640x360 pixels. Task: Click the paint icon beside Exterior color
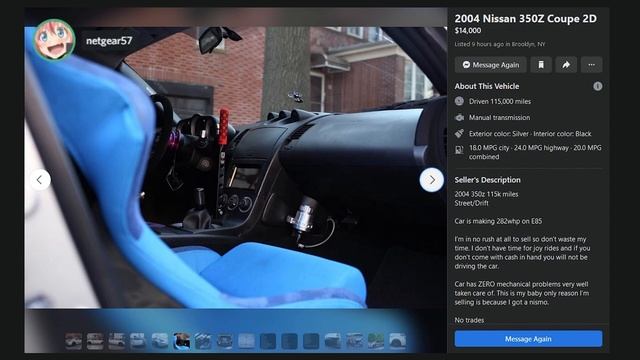(459, 133)
